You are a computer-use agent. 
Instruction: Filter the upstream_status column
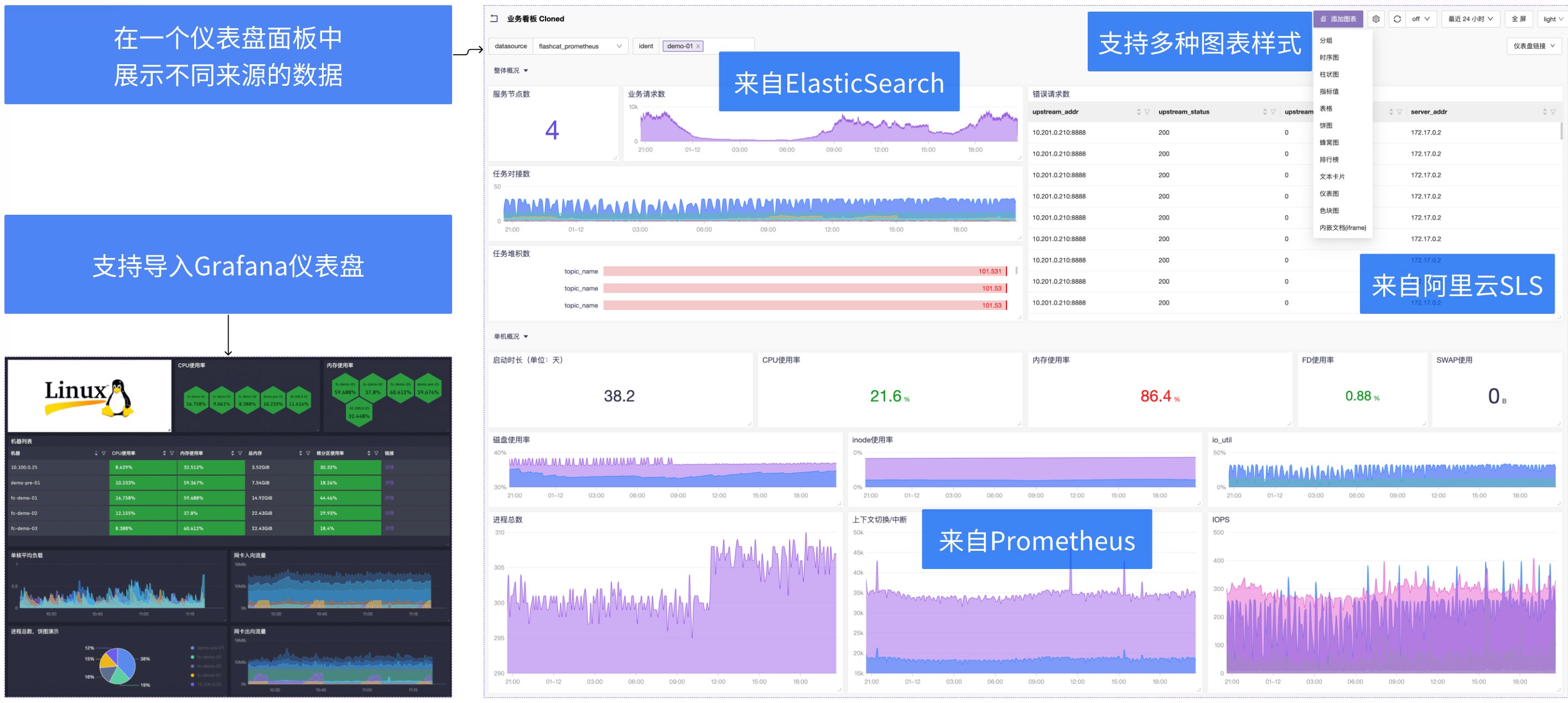1274,111
